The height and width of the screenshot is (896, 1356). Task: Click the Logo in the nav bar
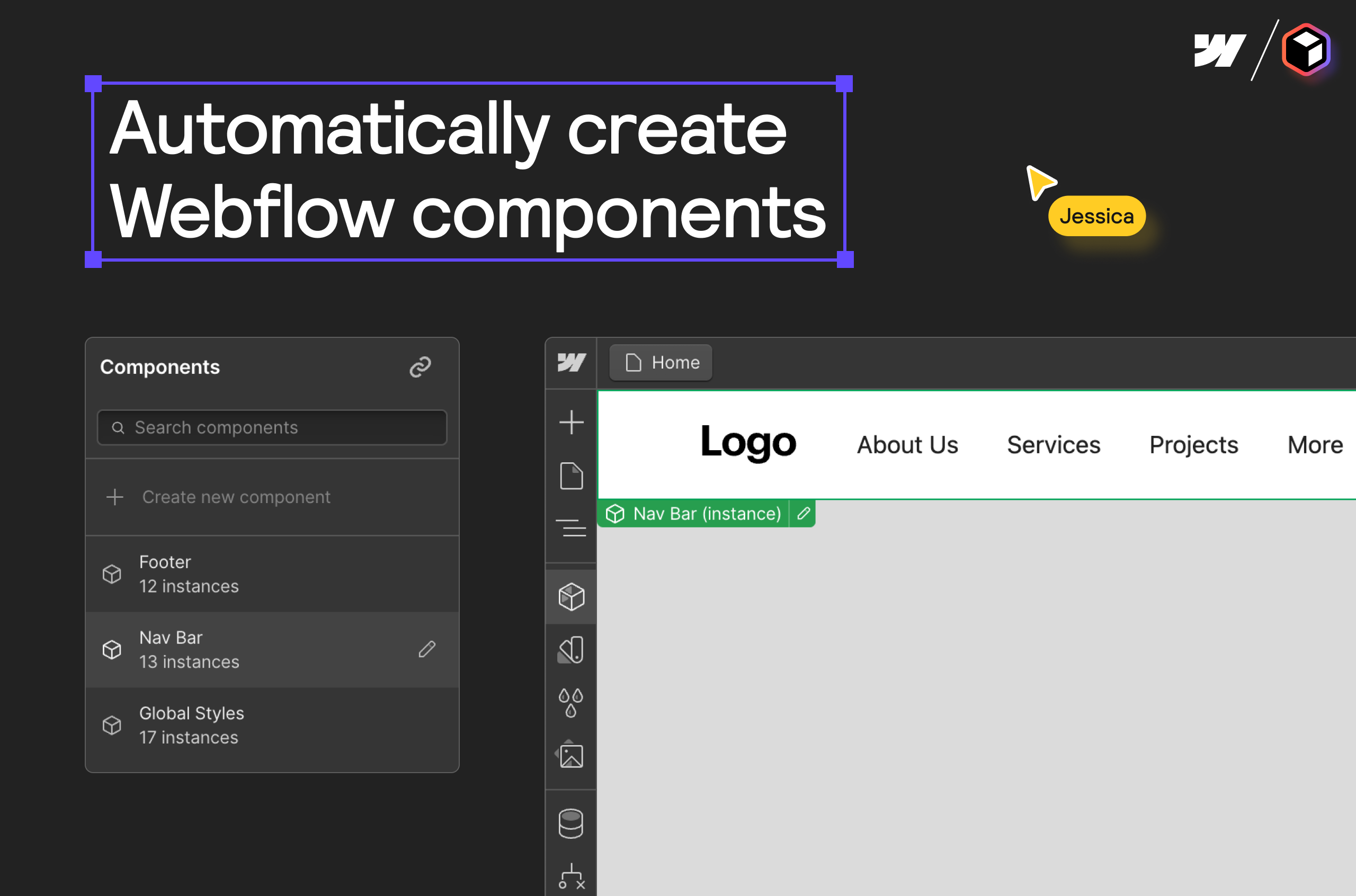(748, 442)
